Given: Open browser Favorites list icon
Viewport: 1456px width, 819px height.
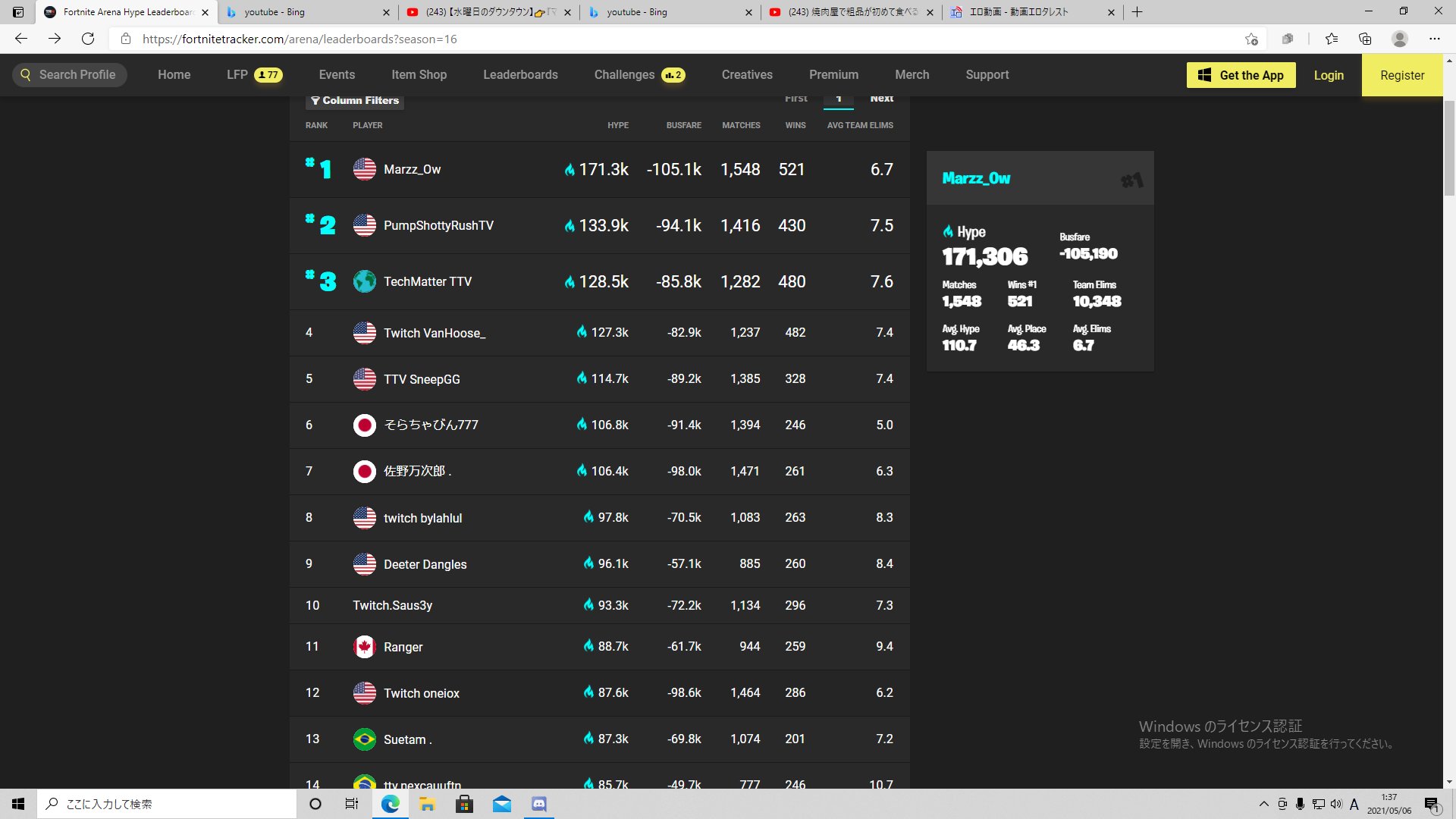Looking at the screenshot, I should tap(1332, 39).
